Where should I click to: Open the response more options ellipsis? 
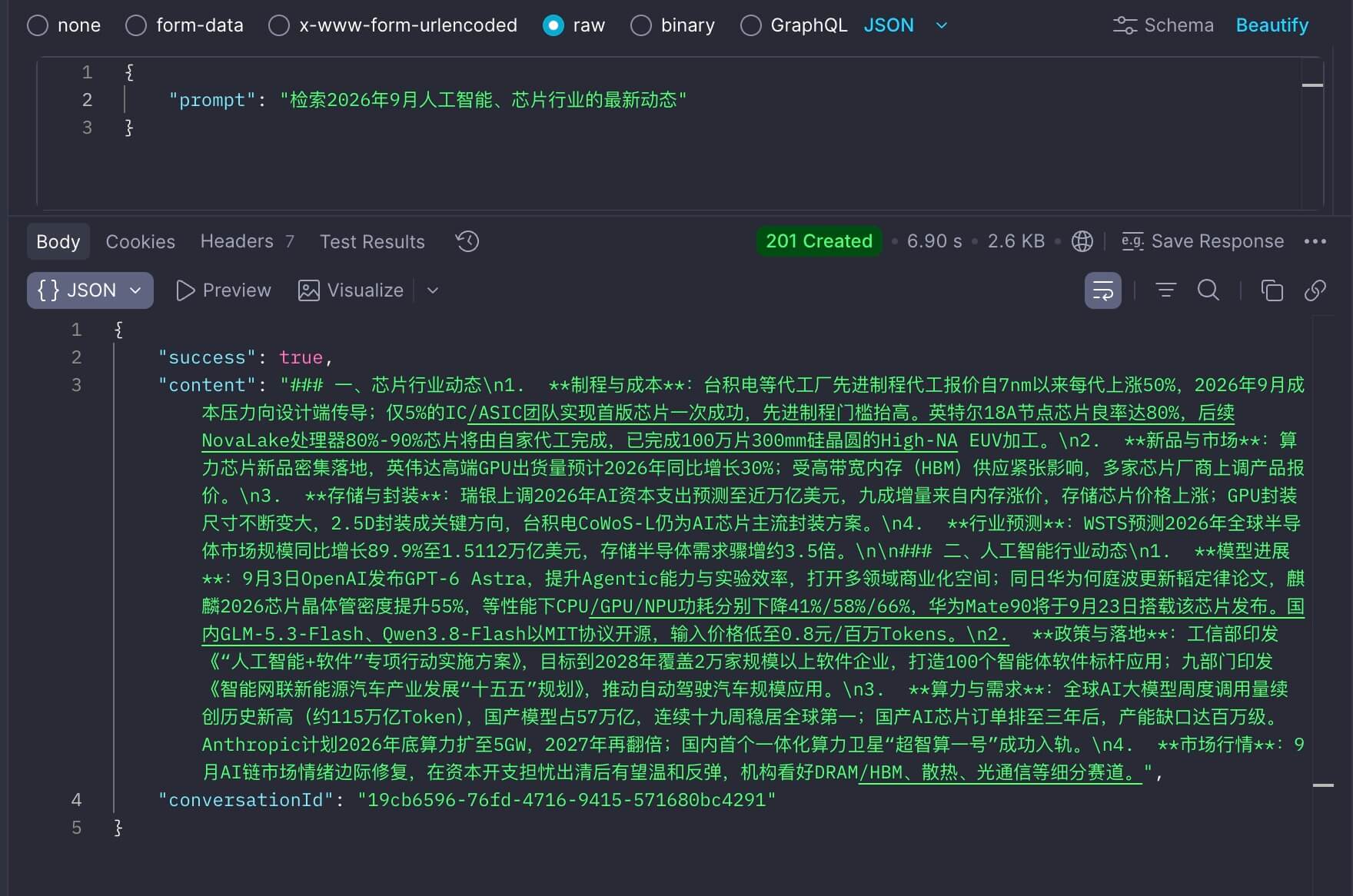[x=1315, y=241]
